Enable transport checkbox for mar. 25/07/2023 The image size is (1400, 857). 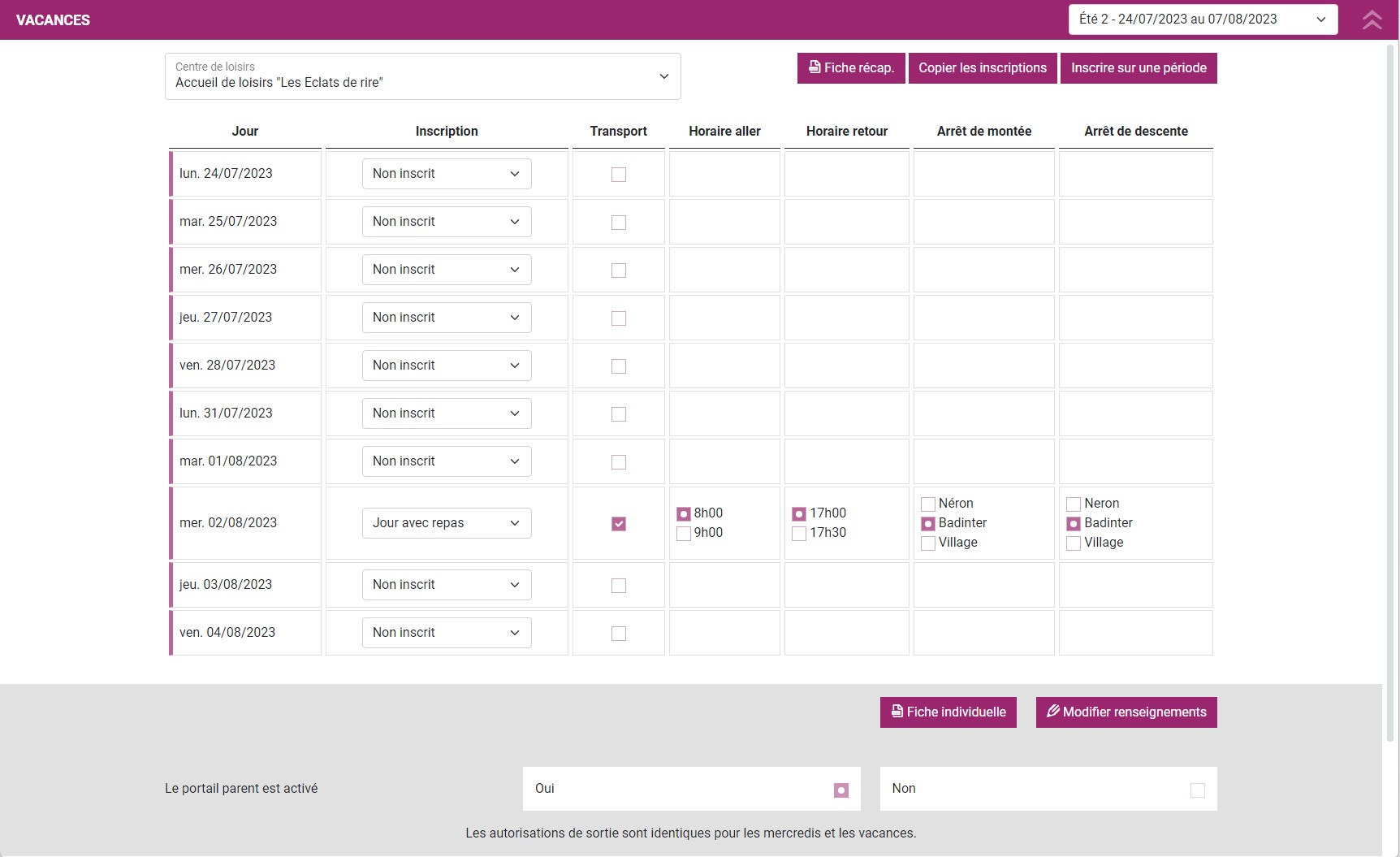tap(619, 223)
